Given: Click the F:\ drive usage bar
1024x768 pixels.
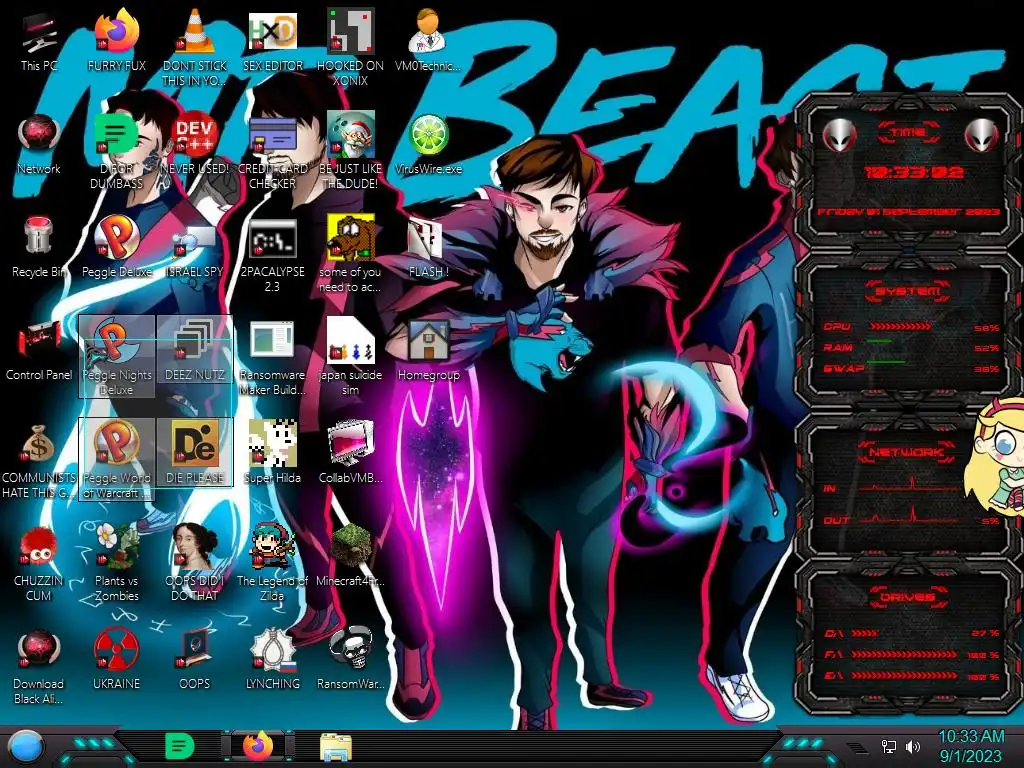Looking at the screenshot, I should pos(904,654).
